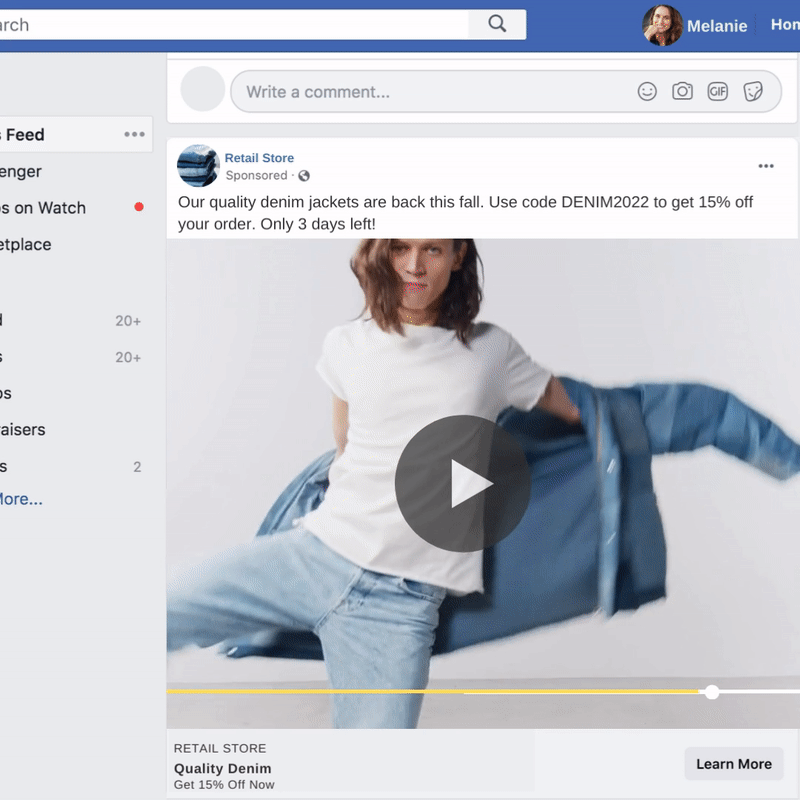Open Messenger from the sidebar

click(x=21, y=171)
